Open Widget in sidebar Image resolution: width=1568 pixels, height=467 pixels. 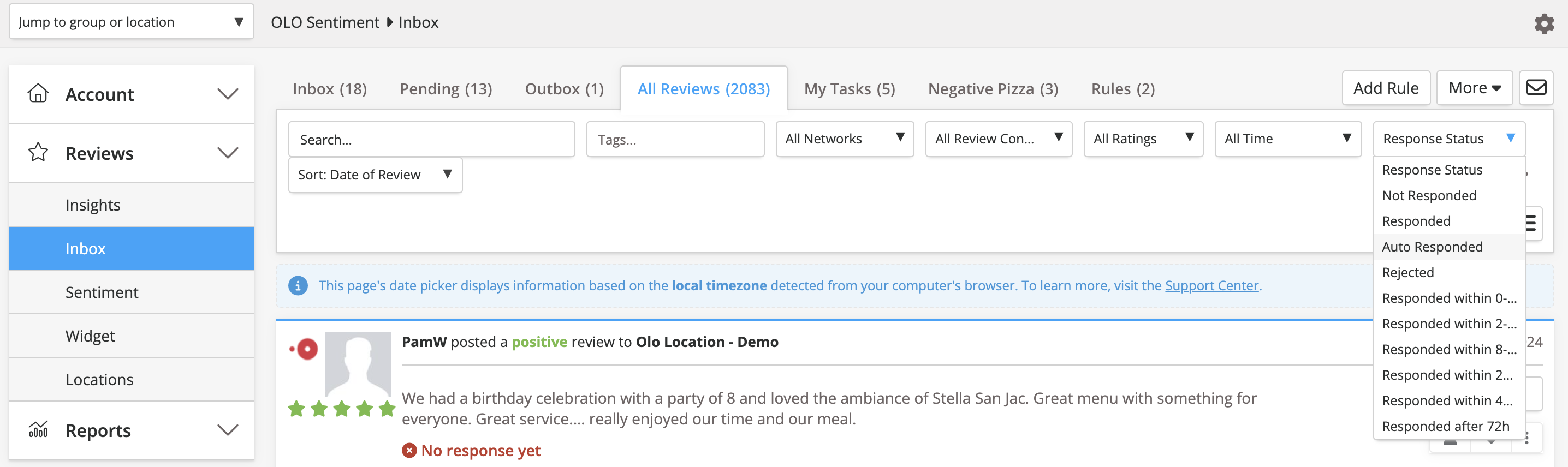(x=132, y=336)
